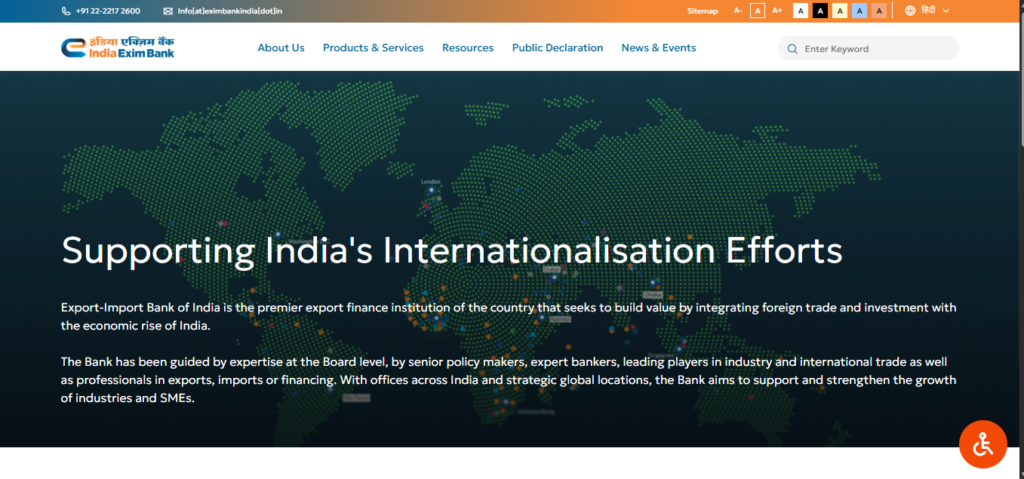Select the peach orange theme swatch

point(879,10)
